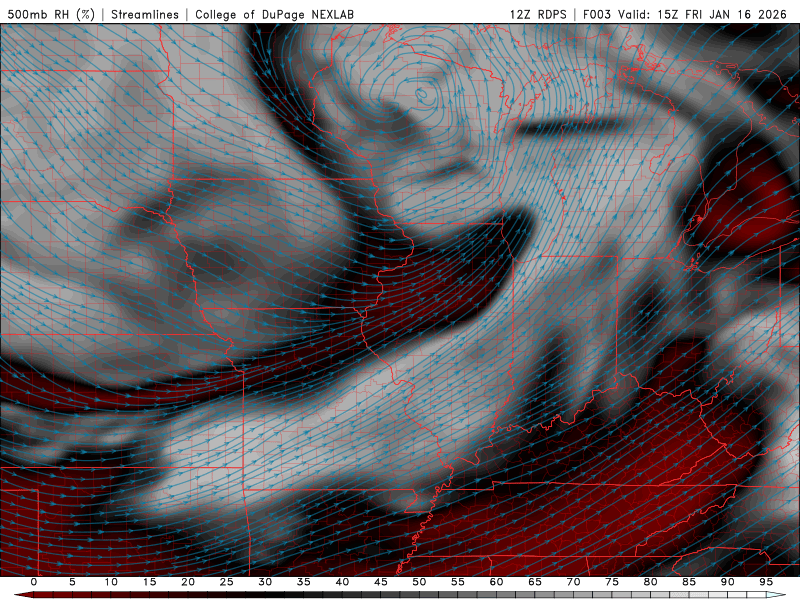The height and width of the screenshot is (600, 800).
Task: Click the '12Z RDPS' model run label
Action: coord(538,15)
